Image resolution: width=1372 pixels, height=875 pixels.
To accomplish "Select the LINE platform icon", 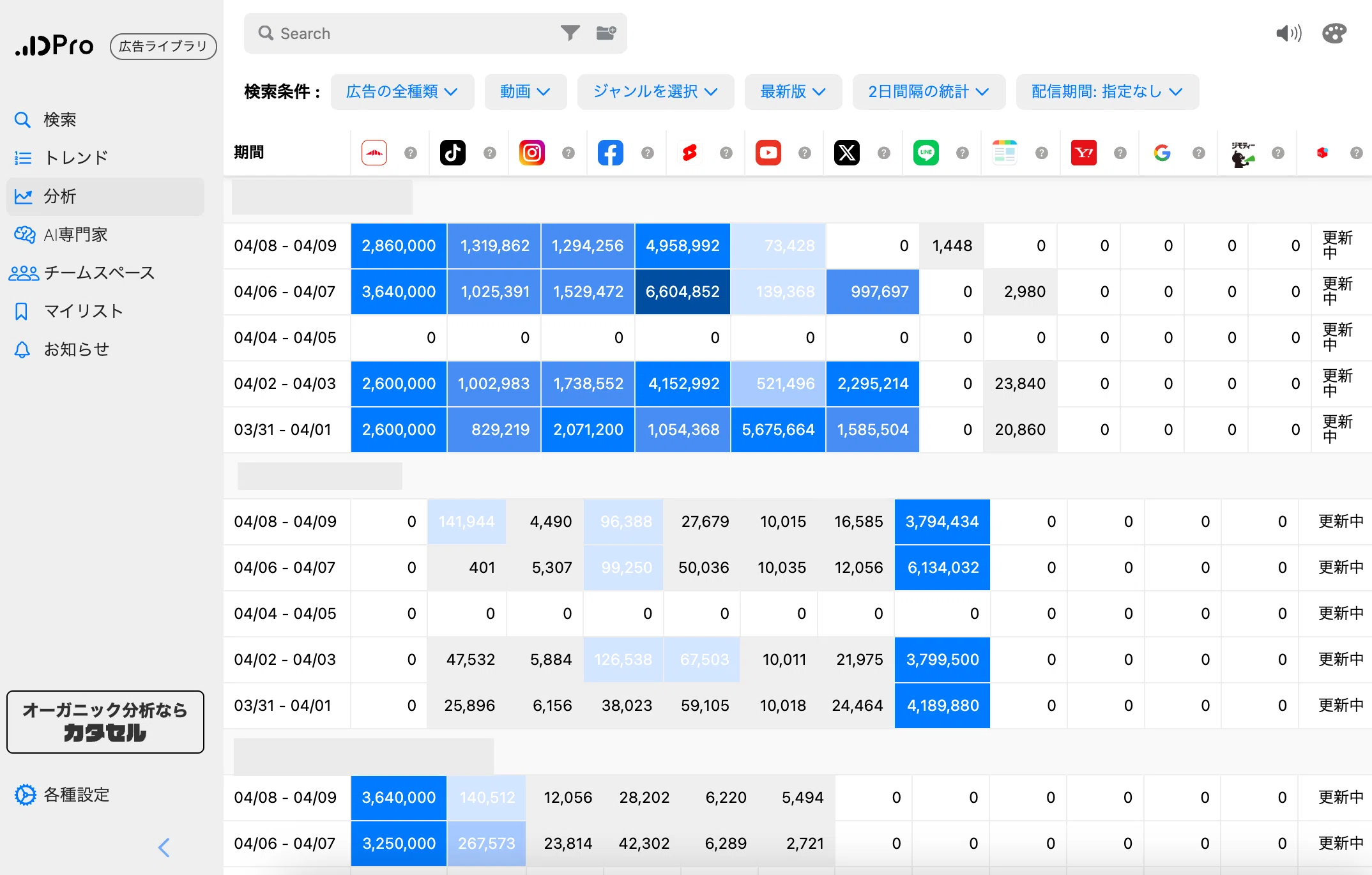I will tap(926, 153).
